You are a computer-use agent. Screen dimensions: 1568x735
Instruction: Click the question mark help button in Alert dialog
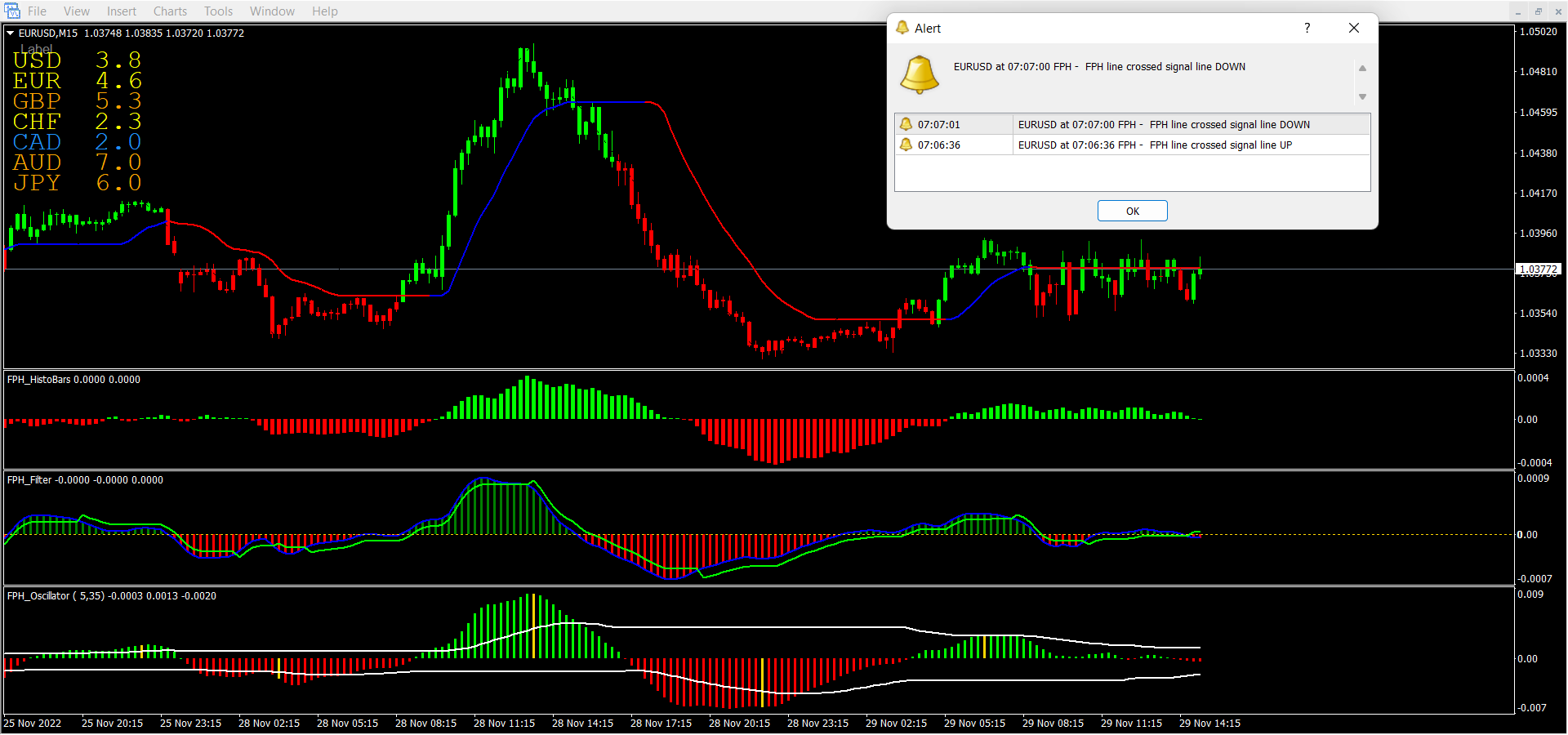(1307, 28)
